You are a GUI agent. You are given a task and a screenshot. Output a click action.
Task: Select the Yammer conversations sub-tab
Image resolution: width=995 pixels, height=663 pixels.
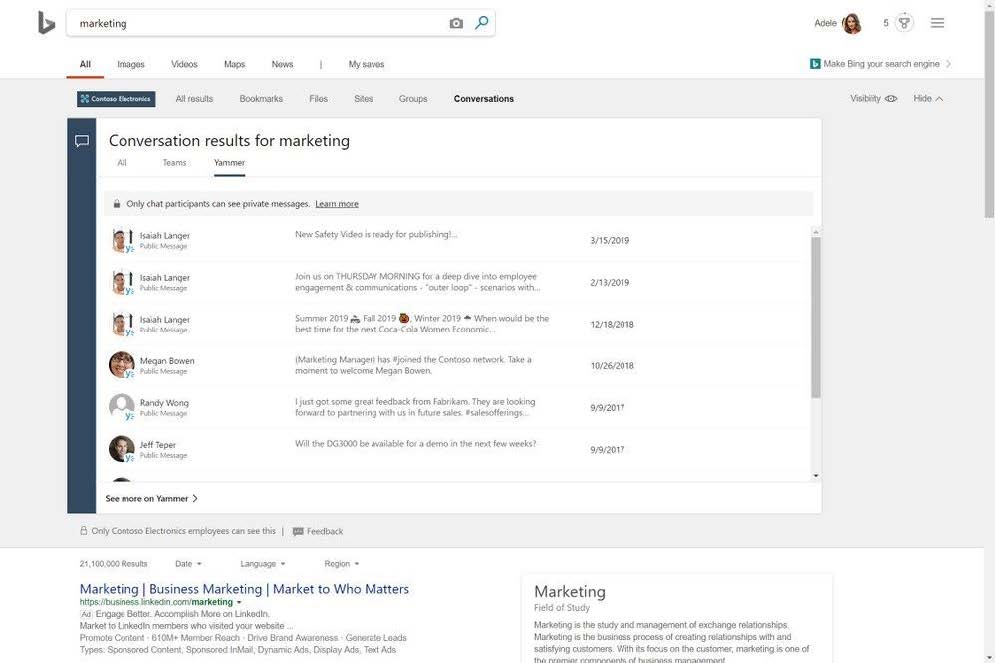click(229, 163)
